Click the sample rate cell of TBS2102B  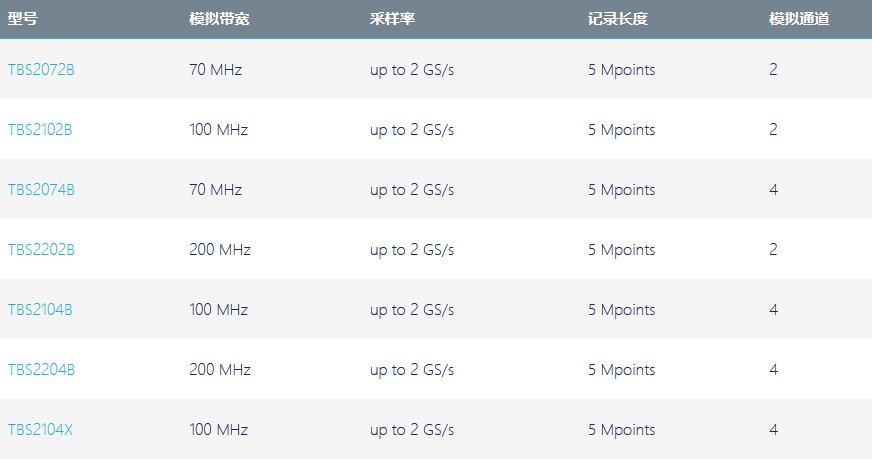tap(412, 130)
